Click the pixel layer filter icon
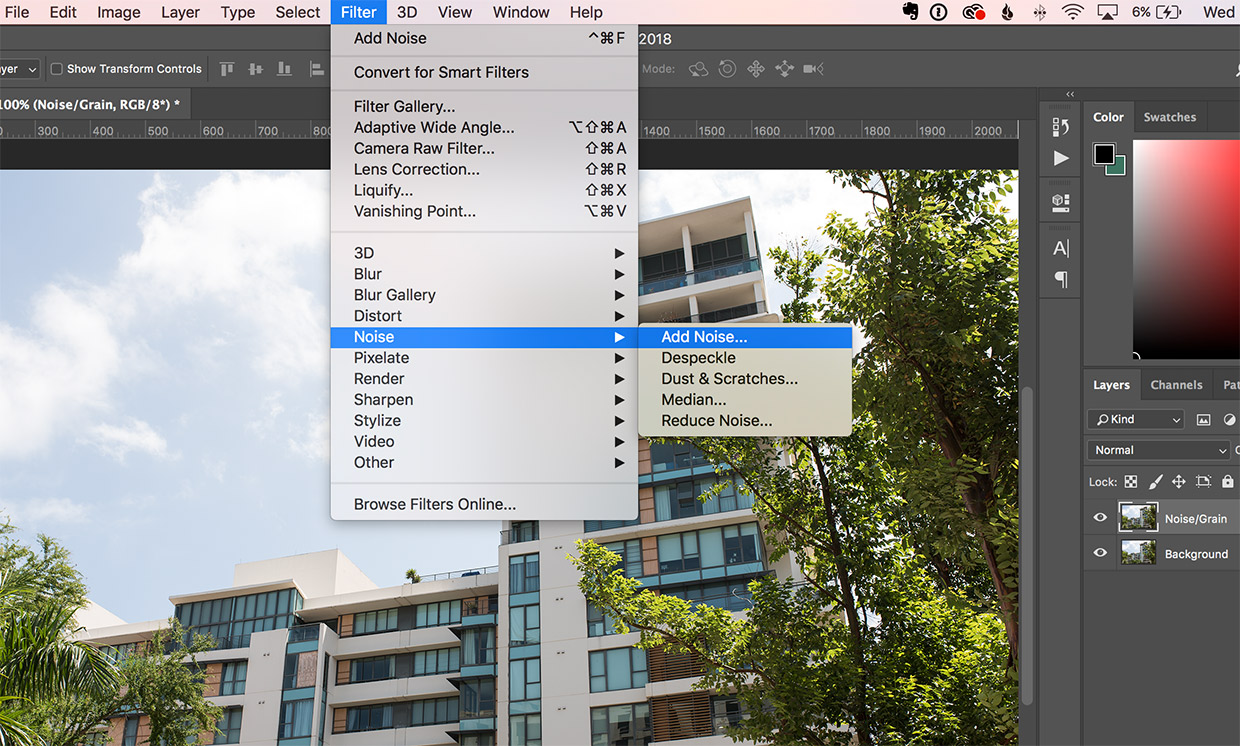 [x=1203, y=420]
